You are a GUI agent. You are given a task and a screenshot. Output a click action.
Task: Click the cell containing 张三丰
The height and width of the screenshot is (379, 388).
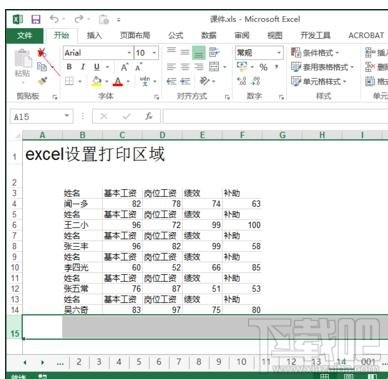click(x=82, y=246)
